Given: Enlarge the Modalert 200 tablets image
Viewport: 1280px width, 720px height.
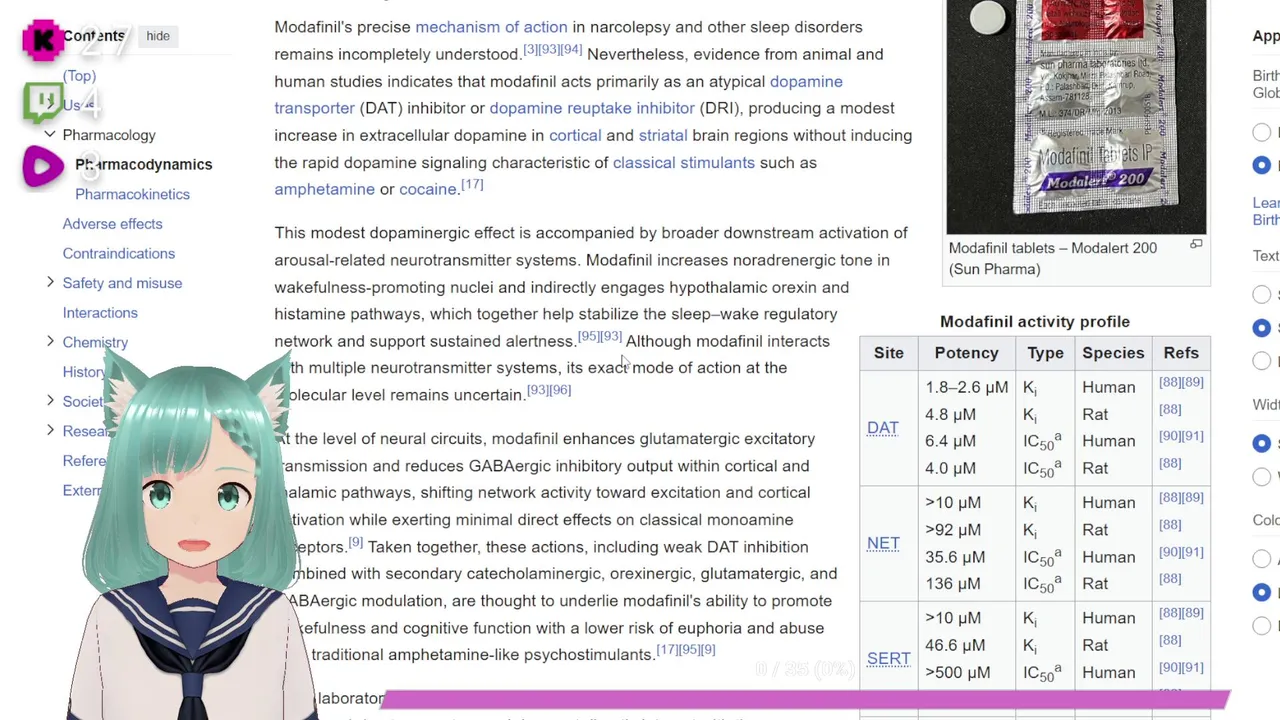Looking at the screenshot, I should (1195, 244).
